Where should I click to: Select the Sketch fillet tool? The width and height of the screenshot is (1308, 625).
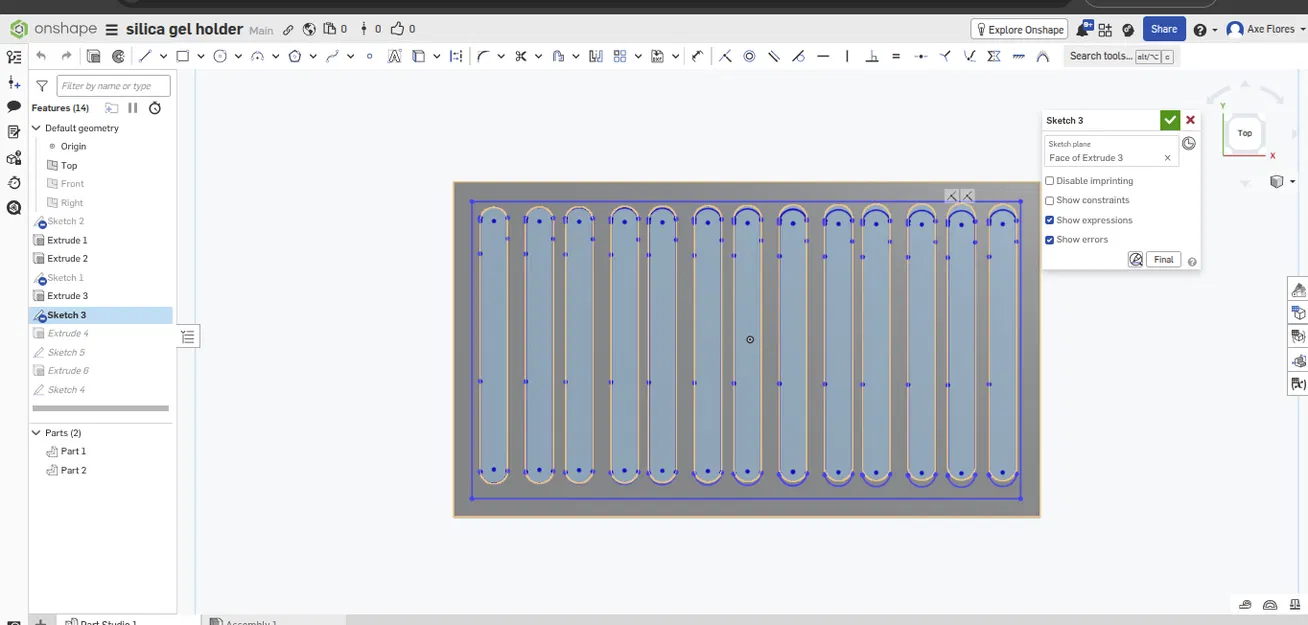pos(483,56)
